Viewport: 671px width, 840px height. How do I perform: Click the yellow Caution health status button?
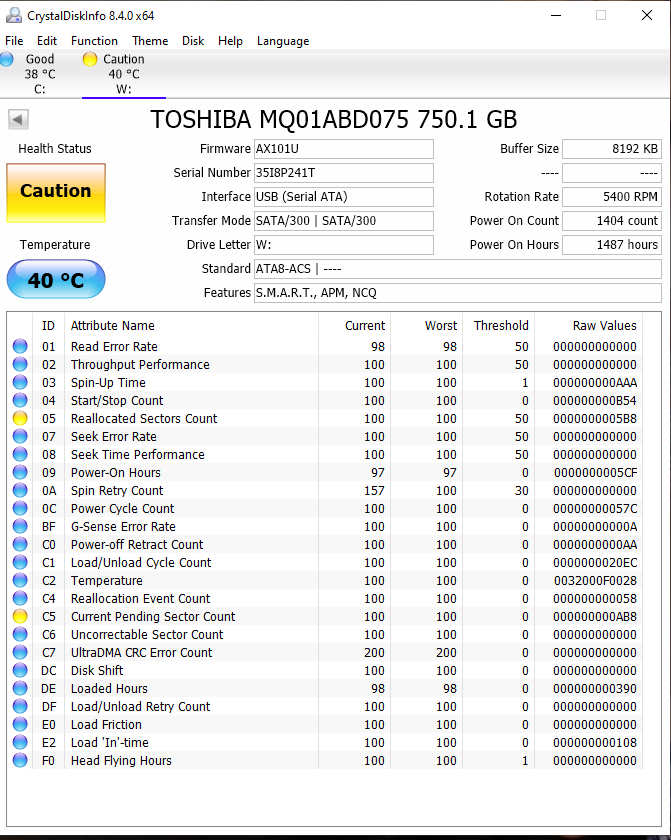coord(56,193)
